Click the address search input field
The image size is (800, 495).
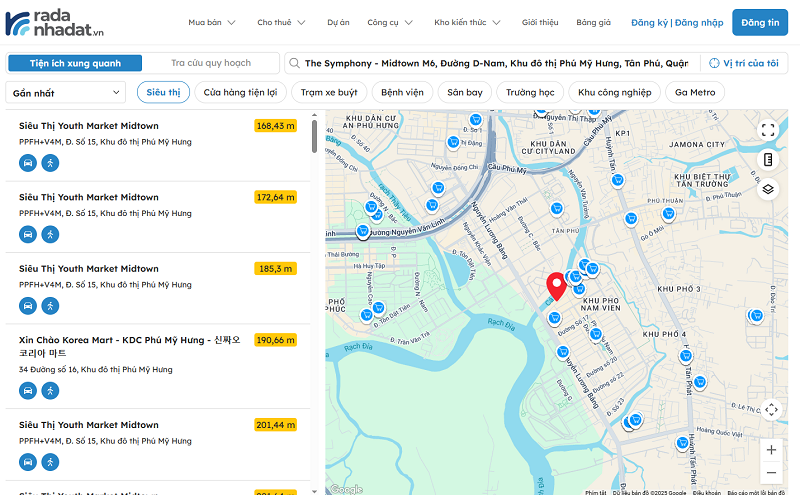[495, 63]
